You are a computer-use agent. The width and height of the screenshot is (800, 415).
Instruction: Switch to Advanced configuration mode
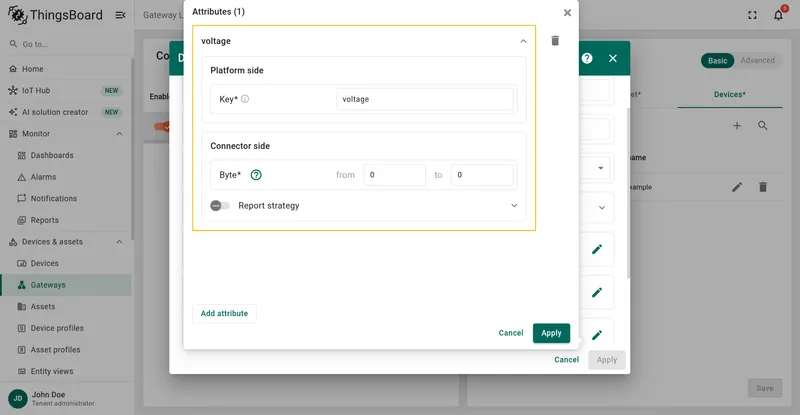coord(758,60)
